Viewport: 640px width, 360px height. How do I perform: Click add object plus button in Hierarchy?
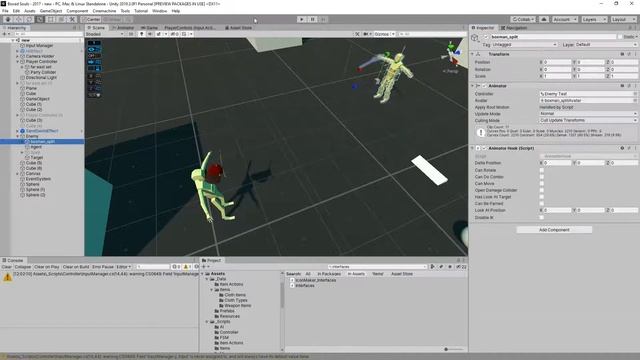point(6,34)
